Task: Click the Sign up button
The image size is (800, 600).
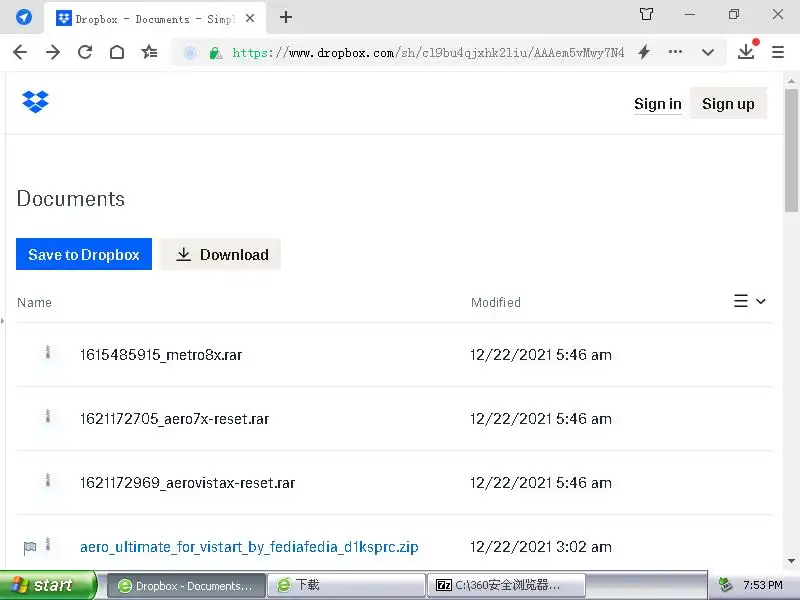Action: 728,104
